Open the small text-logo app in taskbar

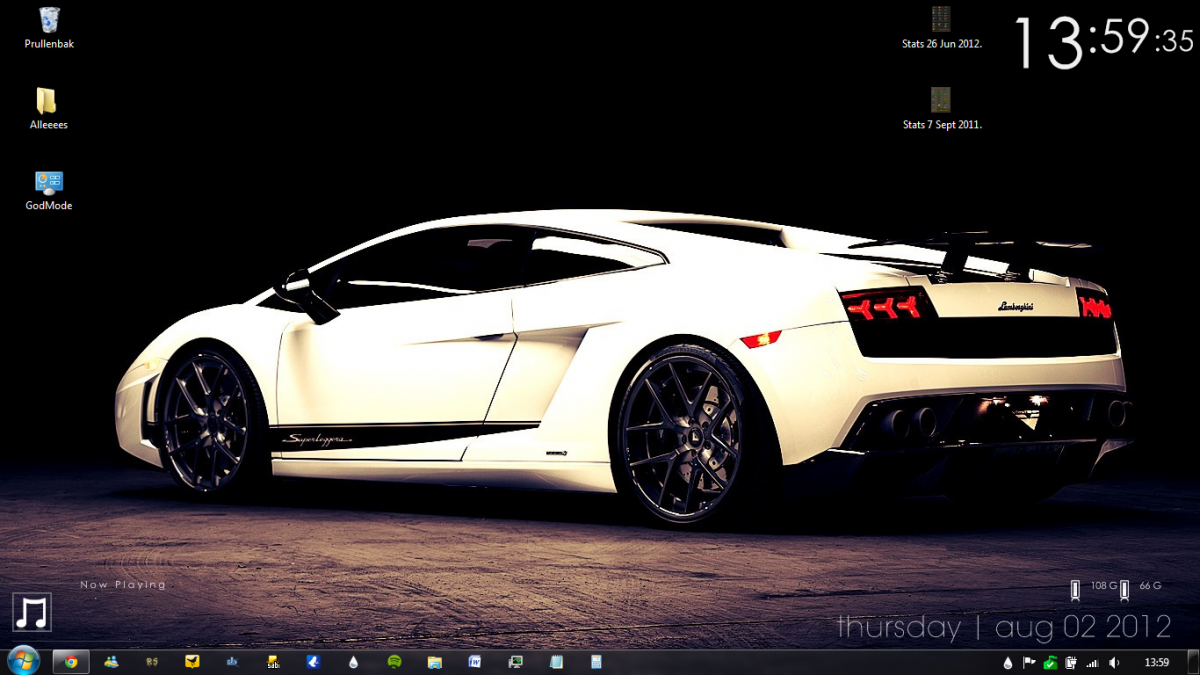151,662
